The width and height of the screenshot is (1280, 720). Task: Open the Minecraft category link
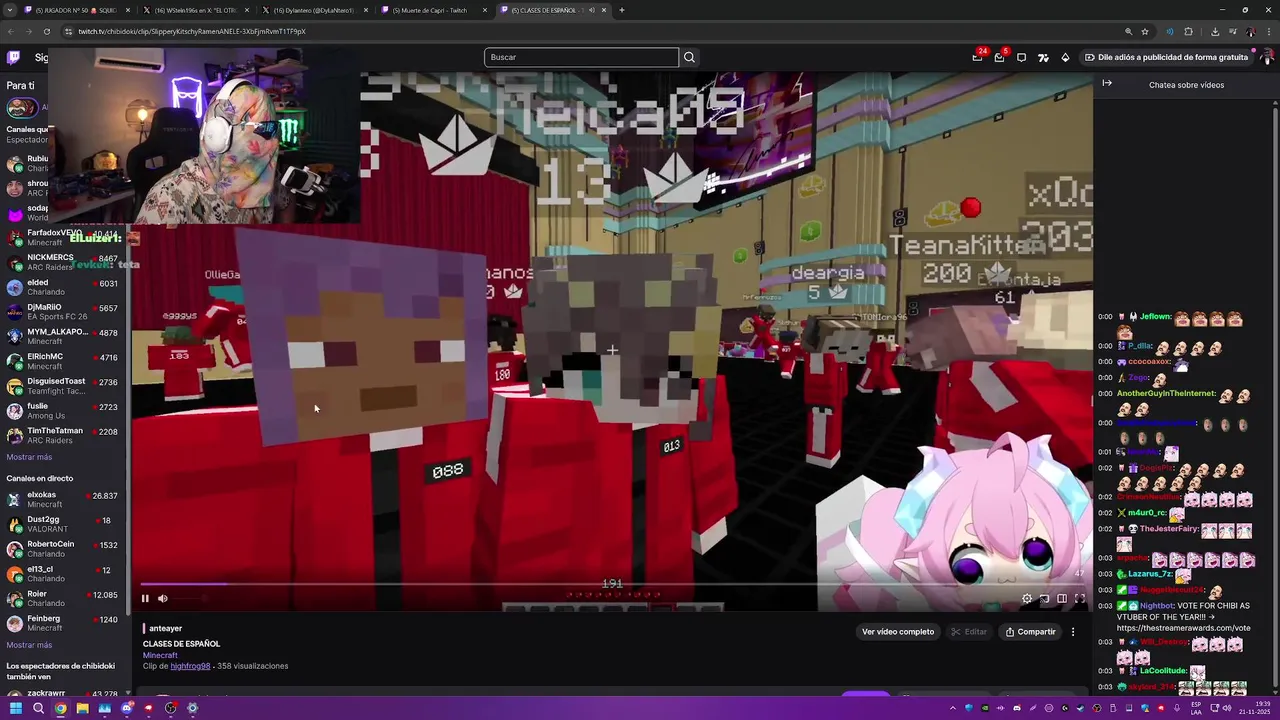coord(160,655)
